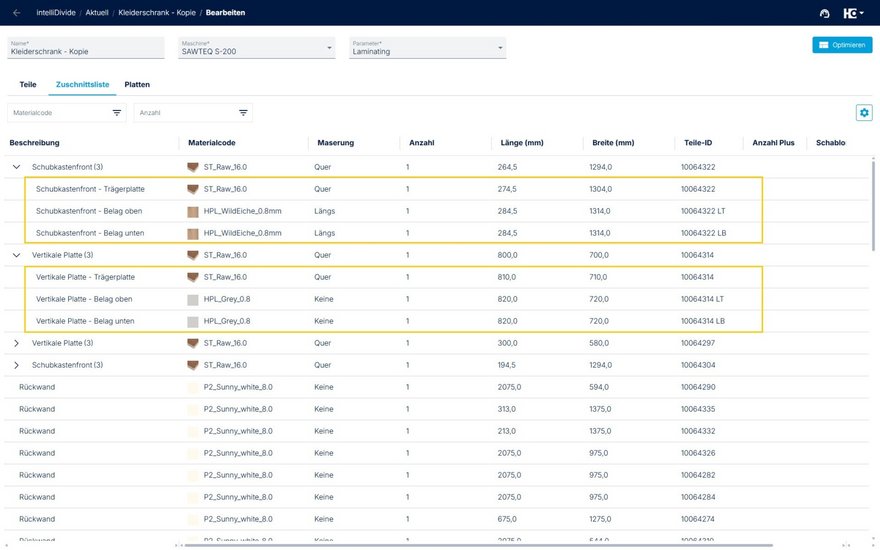
Task: Switch to the Teile tab
Action: [28, 85]
